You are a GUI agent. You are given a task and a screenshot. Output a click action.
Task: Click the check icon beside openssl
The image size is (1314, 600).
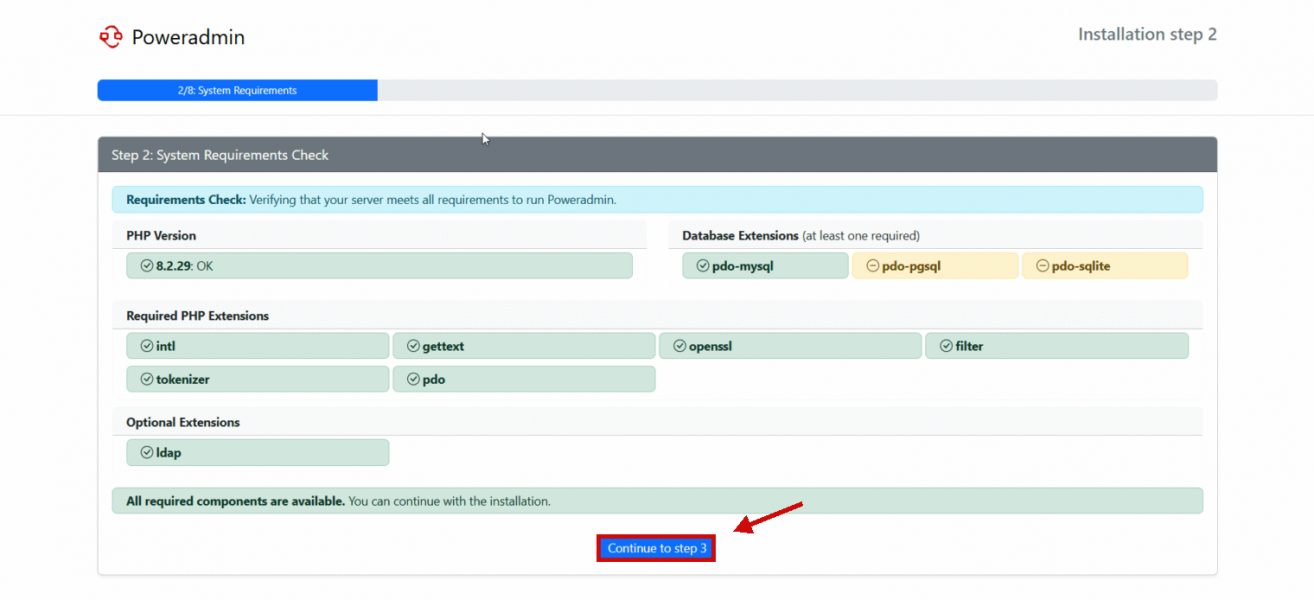click(x=679, y=346)
